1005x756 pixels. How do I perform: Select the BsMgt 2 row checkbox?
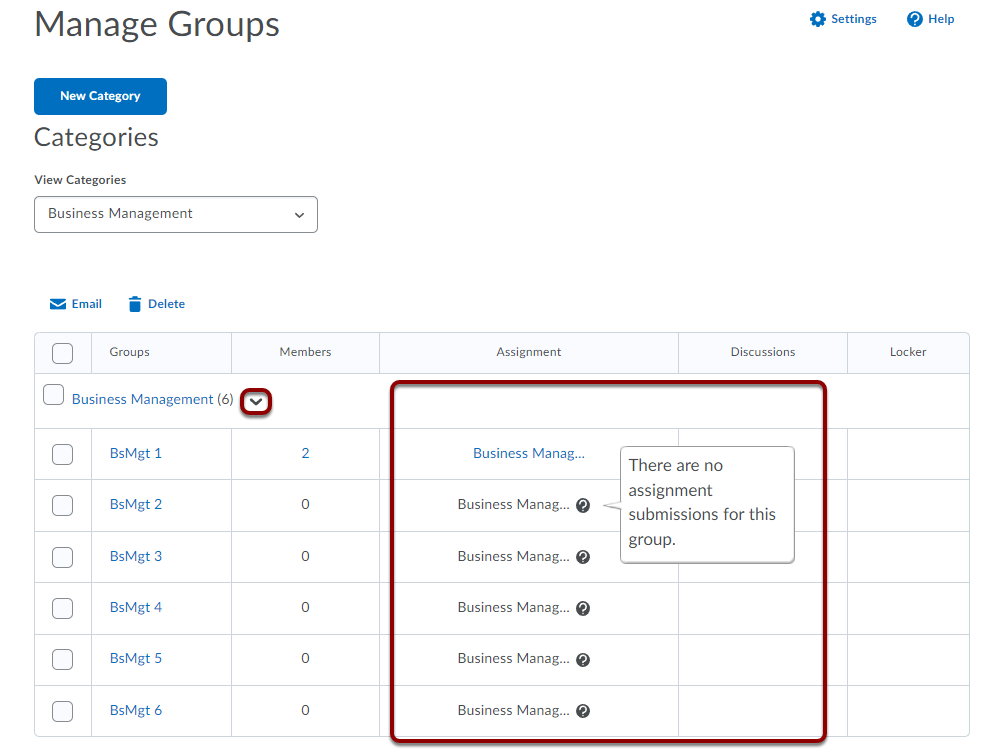62,505
